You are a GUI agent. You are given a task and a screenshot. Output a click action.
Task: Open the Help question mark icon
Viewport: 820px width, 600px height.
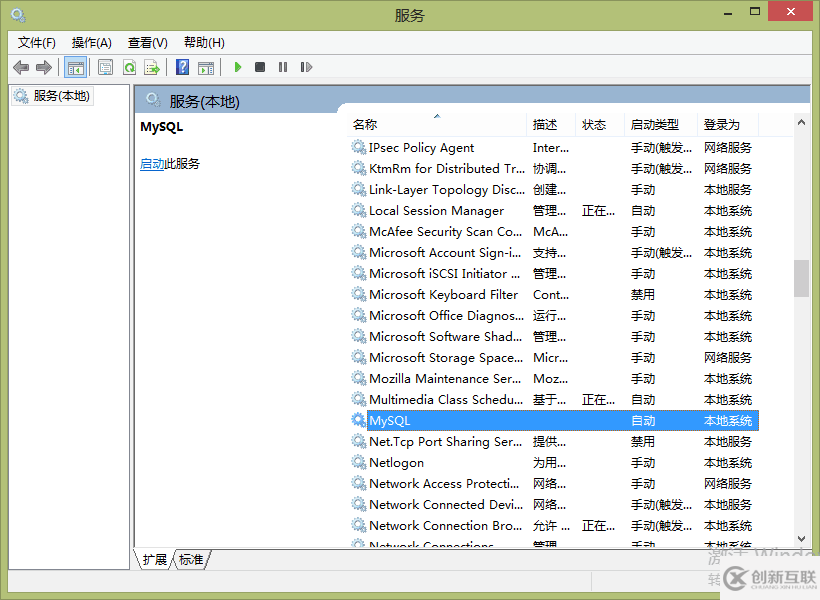click(183, 67)
